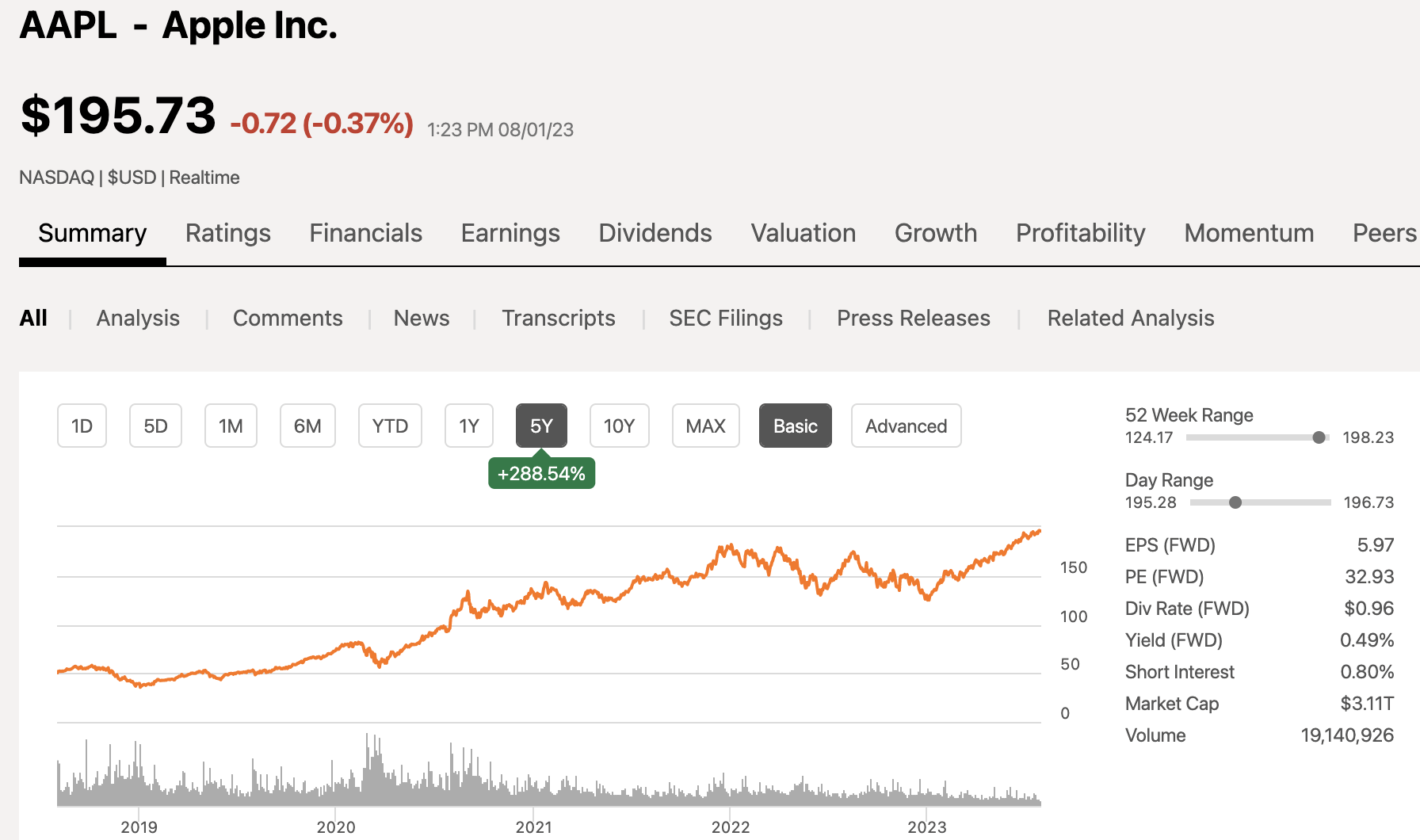
Task: Click the 52 week low 124.17
Action: (1149, 437)
